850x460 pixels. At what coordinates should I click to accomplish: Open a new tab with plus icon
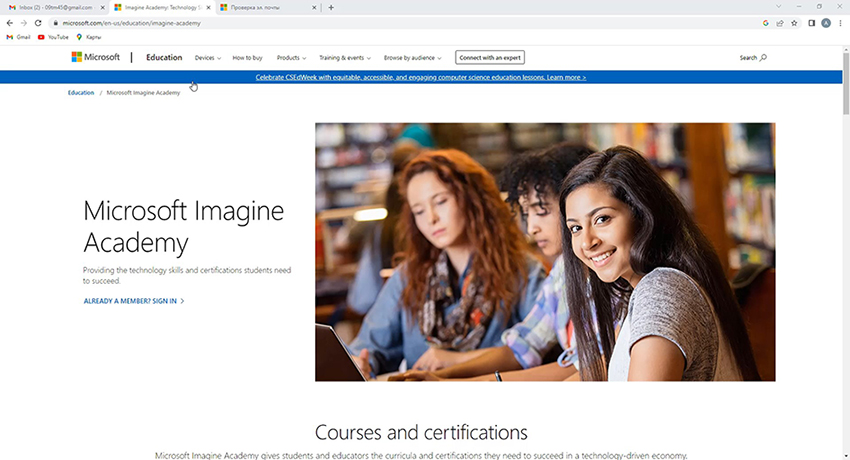pos(331,8)
